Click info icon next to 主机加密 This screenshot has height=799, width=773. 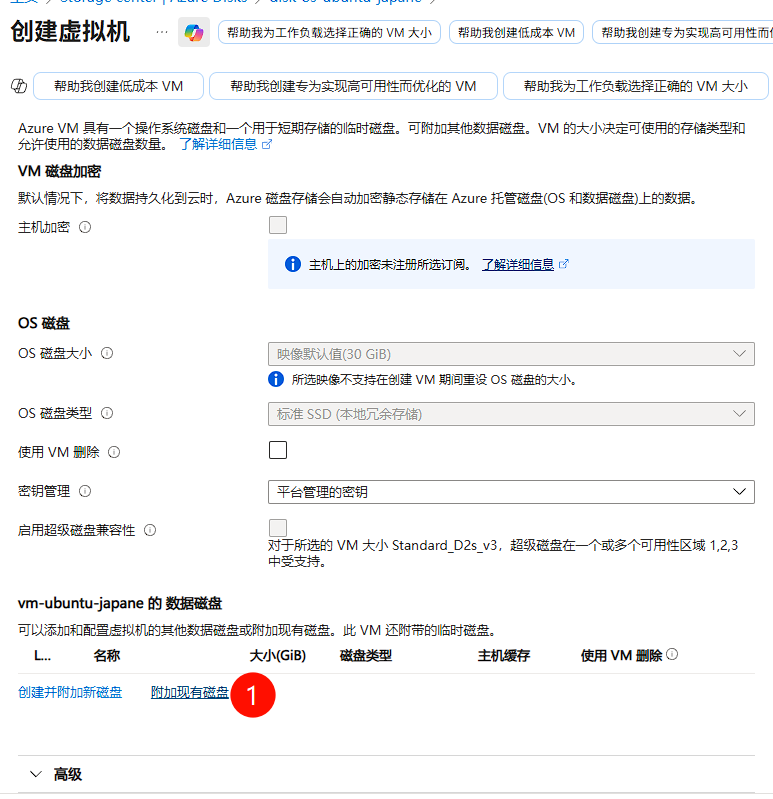point(85,227)
